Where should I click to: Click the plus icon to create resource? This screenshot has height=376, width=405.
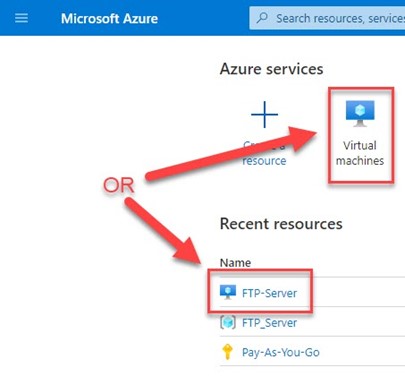[264, 114]
